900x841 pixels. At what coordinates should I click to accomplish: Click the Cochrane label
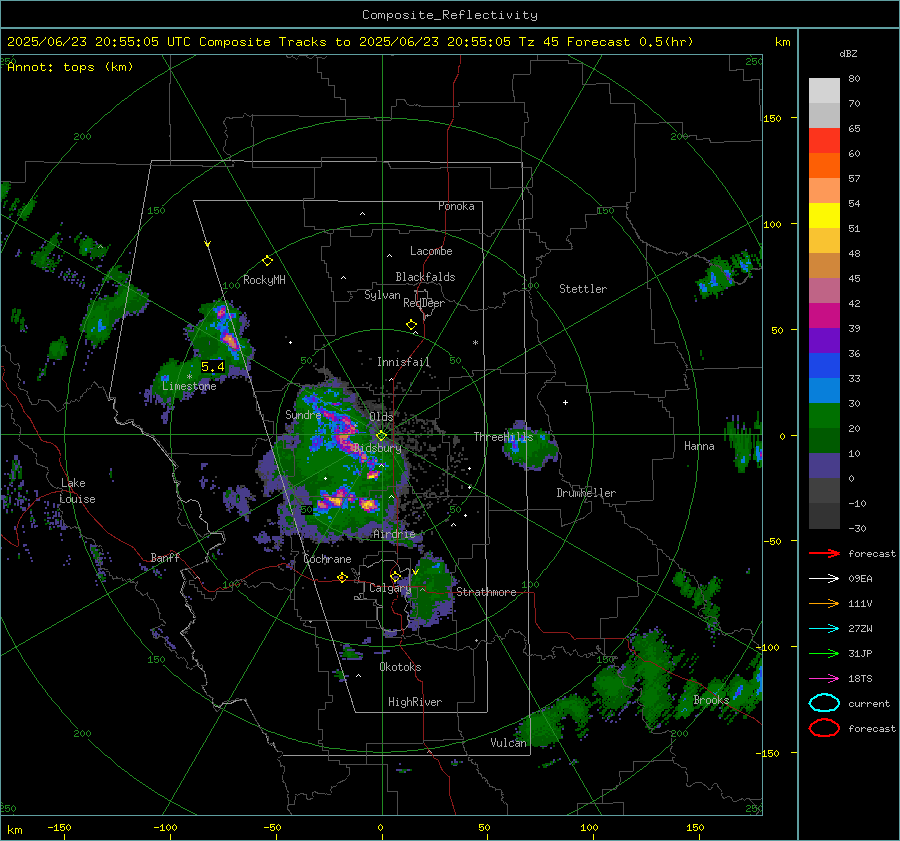click(x=327, y=559)
